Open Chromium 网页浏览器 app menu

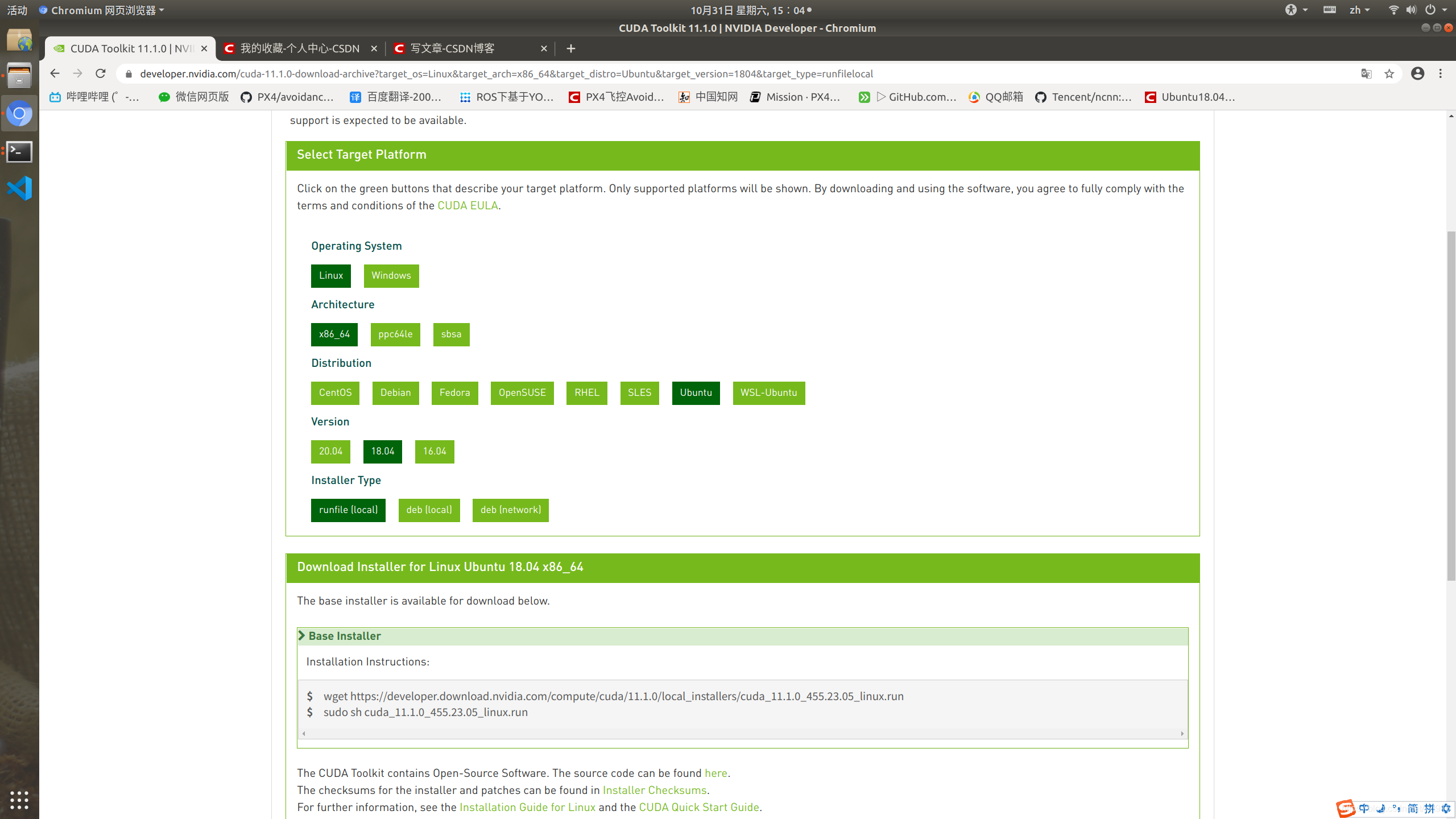[101, 10]
